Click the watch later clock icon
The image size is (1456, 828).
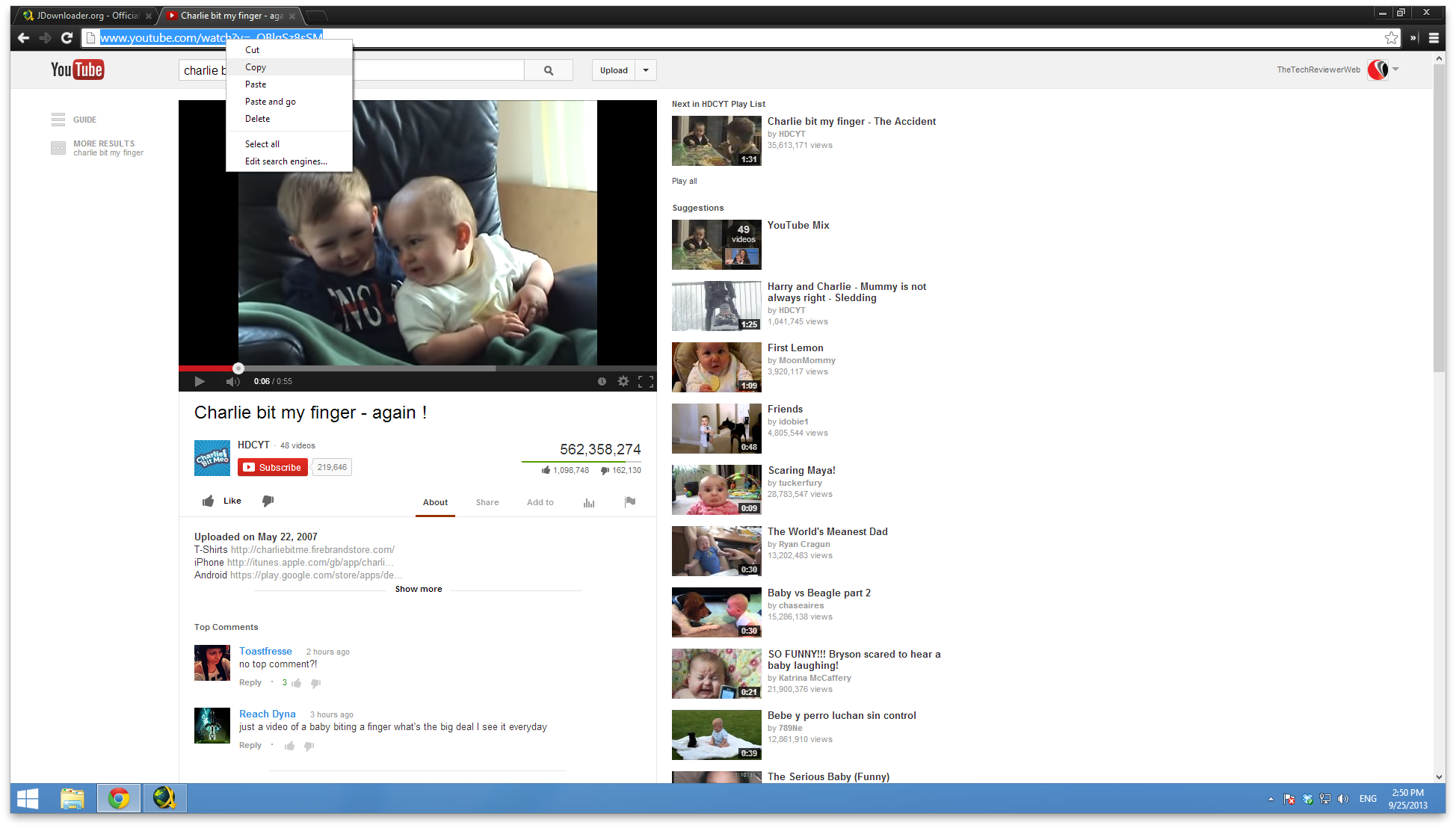click(602, 381)
